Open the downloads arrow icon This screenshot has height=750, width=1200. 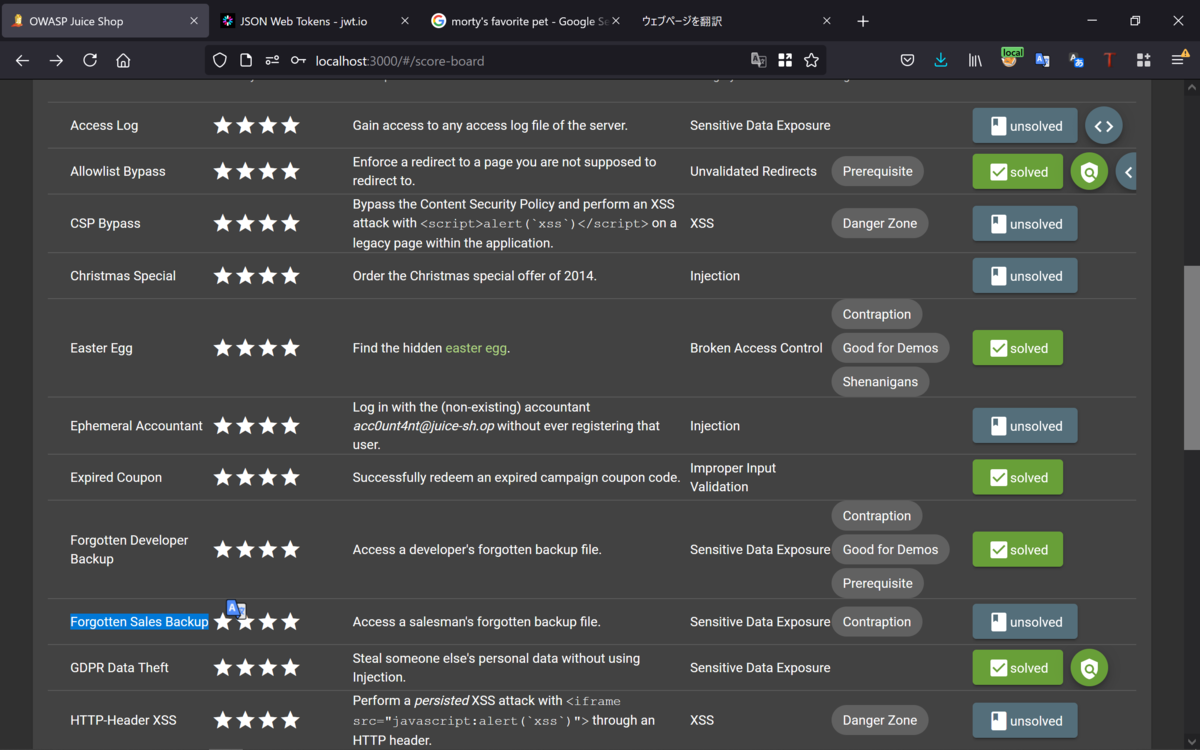941,60
